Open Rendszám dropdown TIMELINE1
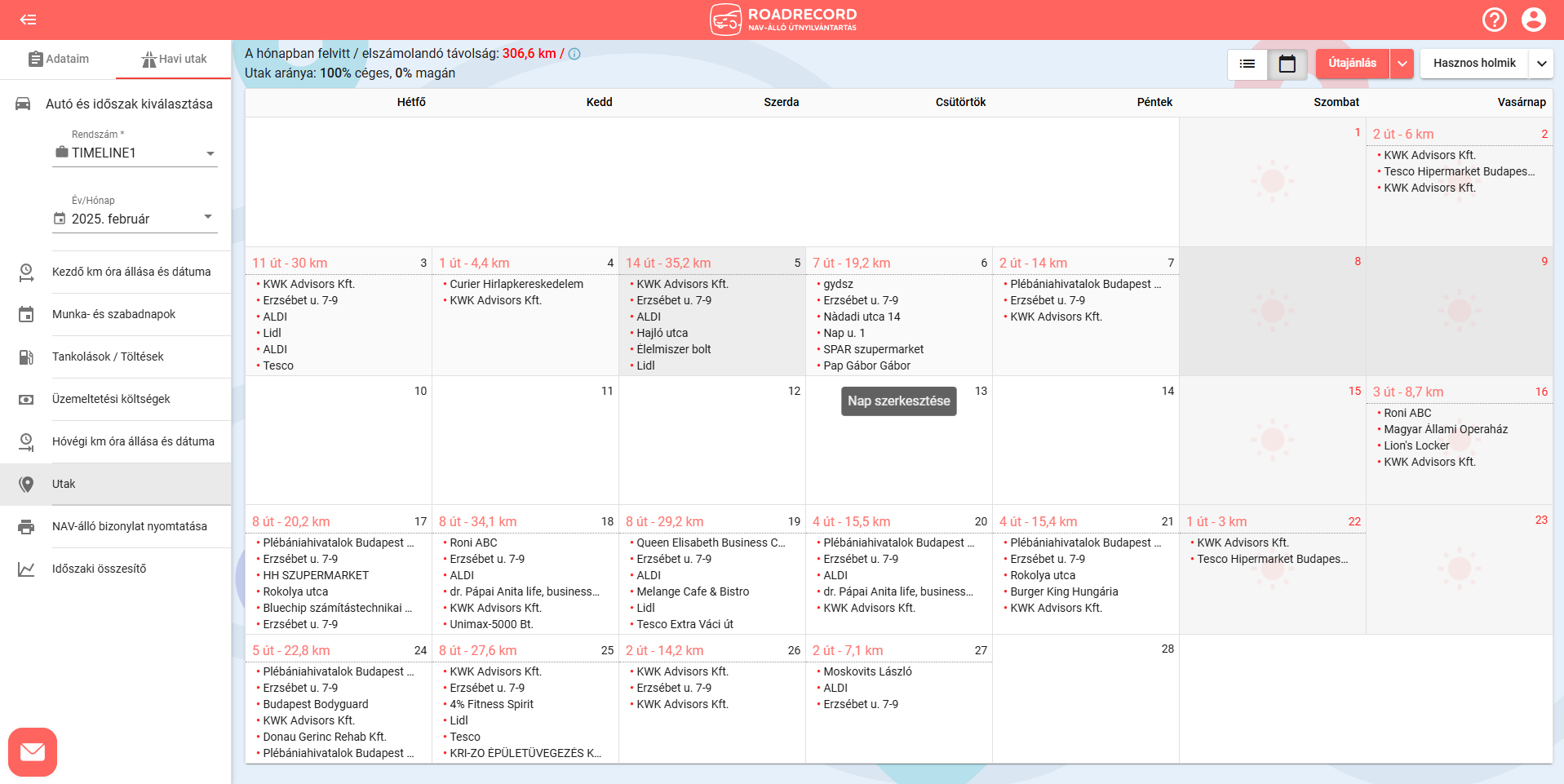The height and width of the screenshot is (784, 1564). (x=135, y=153)
